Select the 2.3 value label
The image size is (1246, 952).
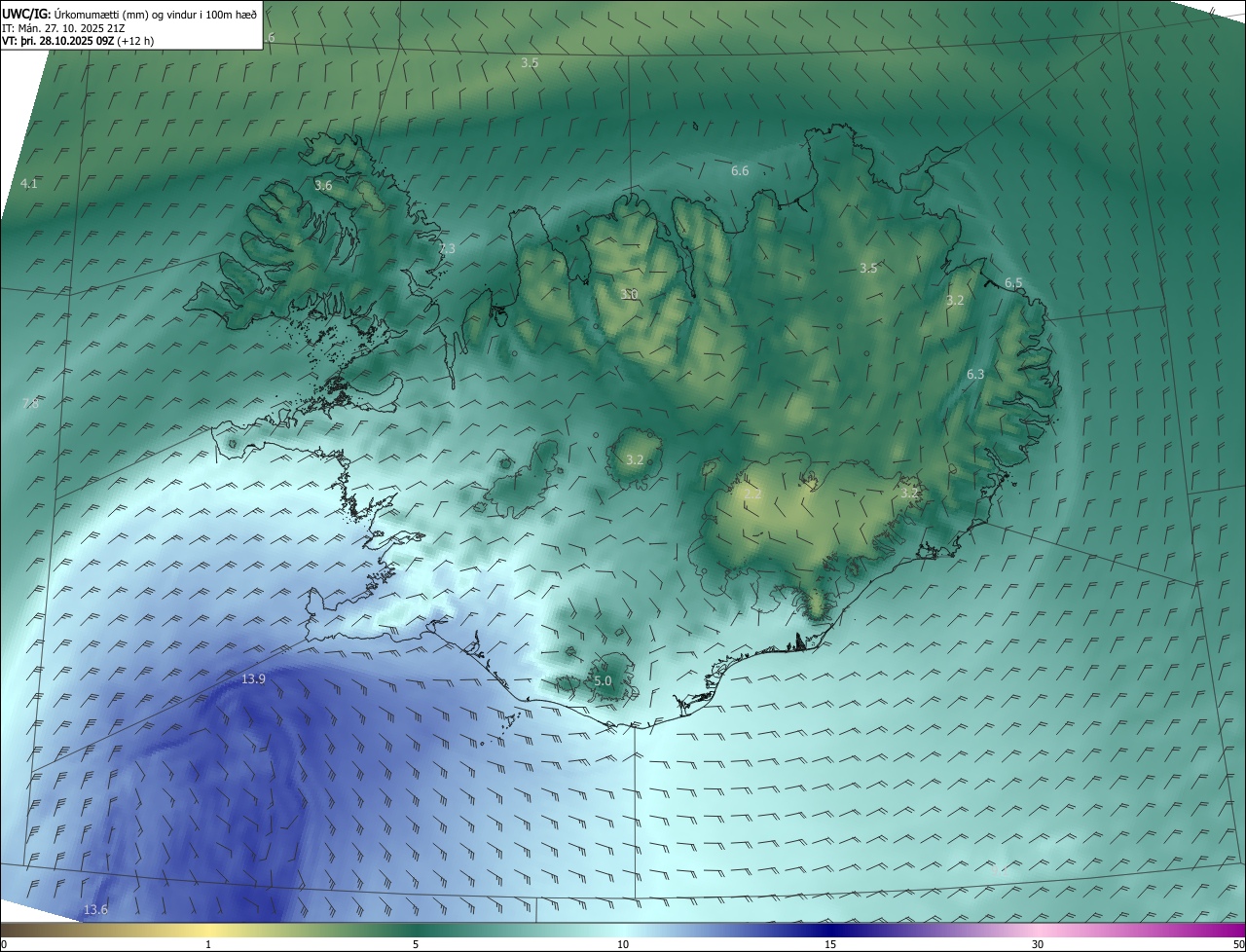447,249
